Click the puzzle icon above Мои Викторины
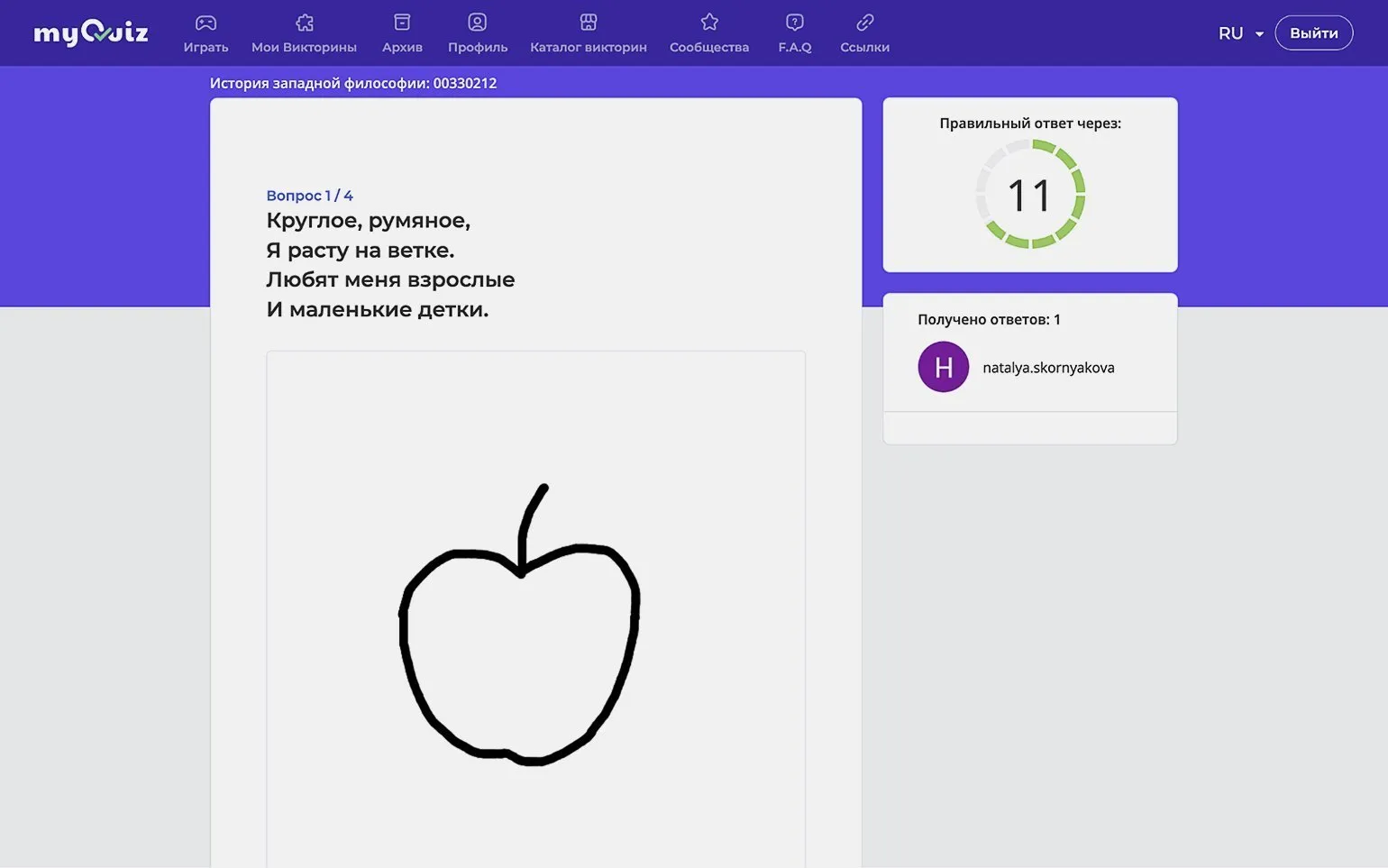Screen dimensions: 1388x868 [x=305, y=23]
